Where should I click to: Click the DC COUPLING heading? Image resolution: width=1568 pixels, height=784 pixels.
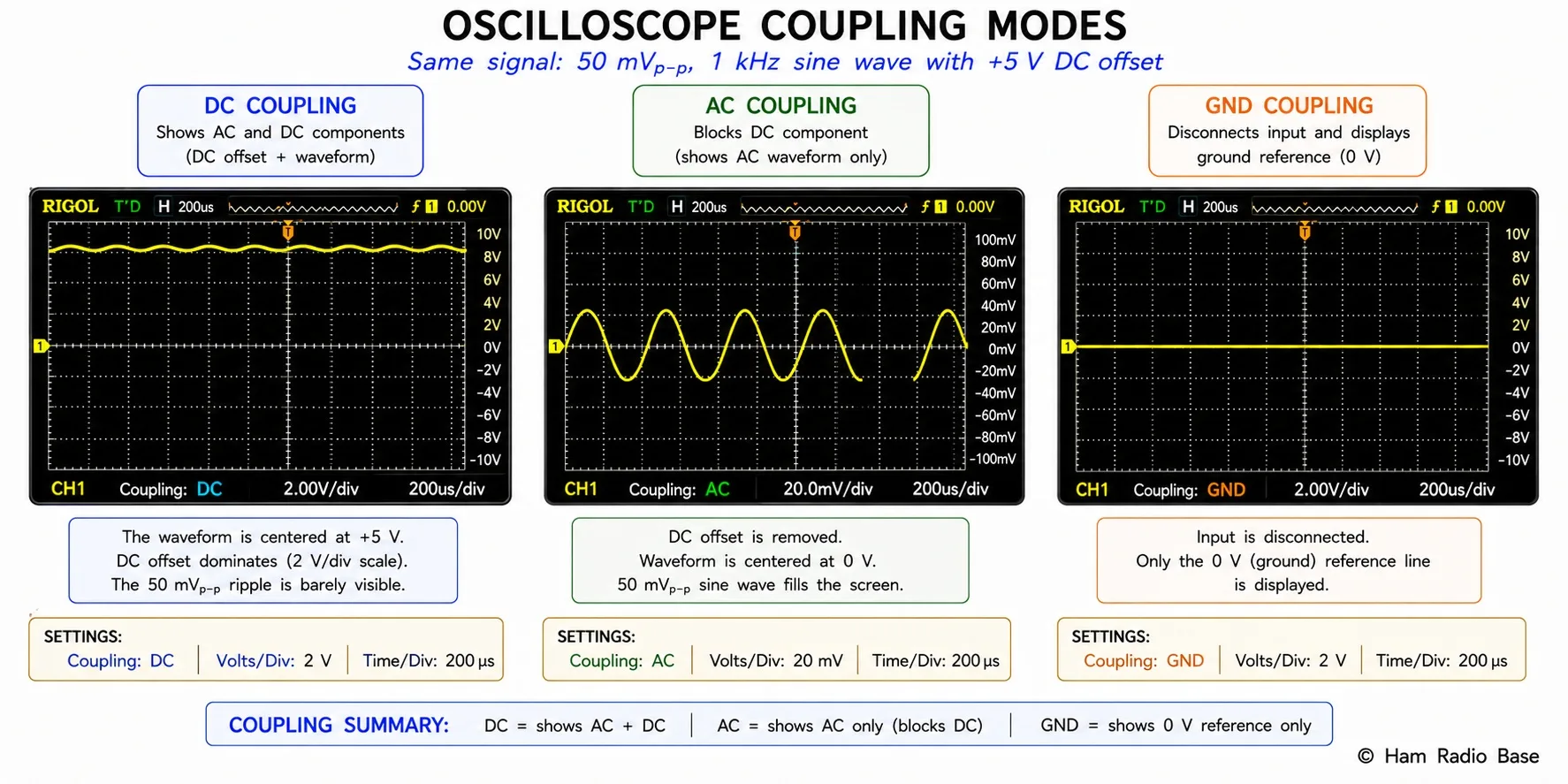[x=280, y=105]
